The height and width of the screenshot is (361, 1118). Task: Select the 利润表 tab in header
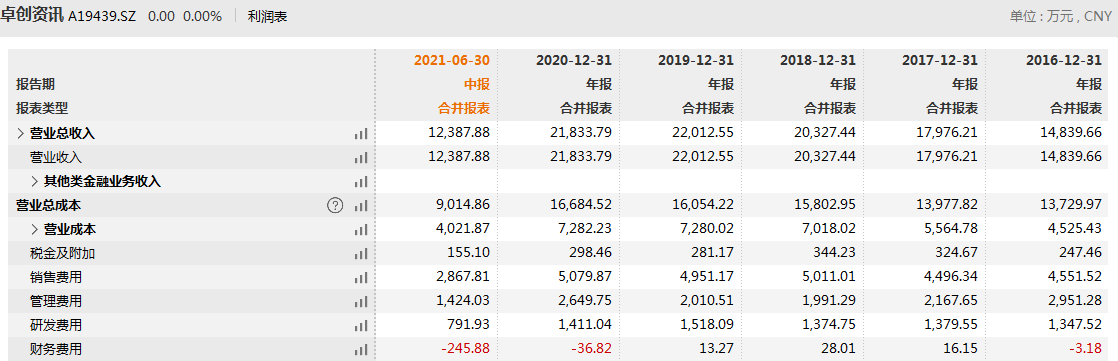[267, 16]
